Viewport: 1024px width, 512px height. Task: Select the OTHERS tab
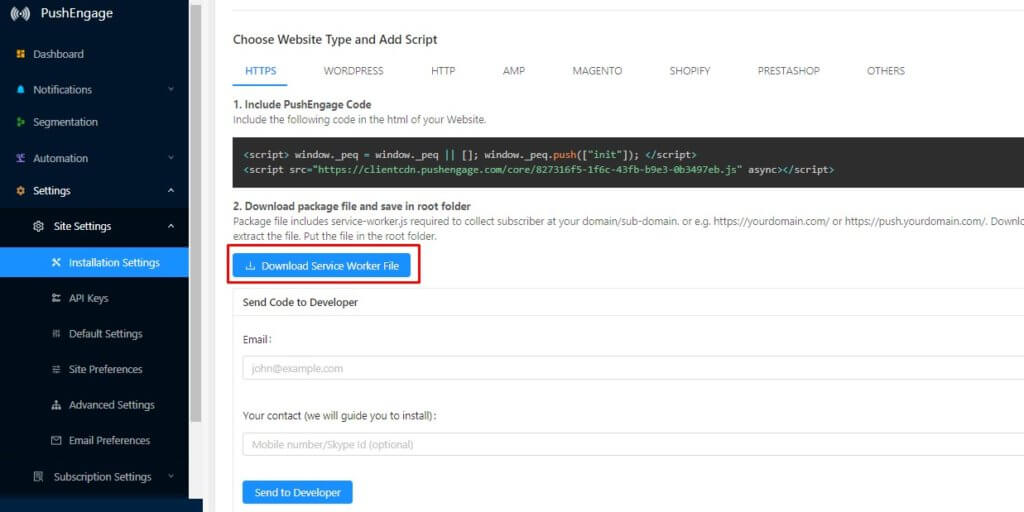(886, 71)
